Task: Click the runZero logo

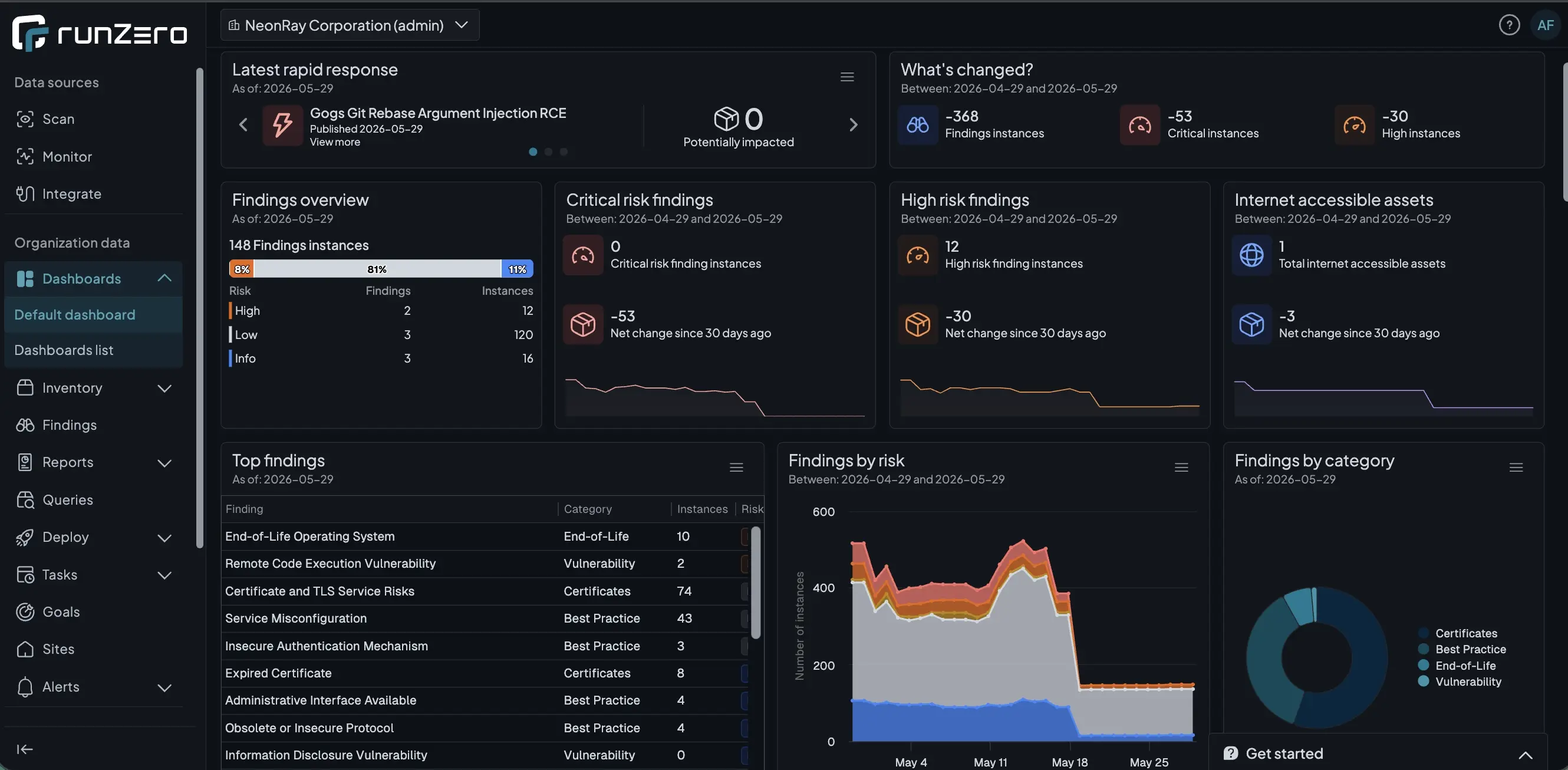Action: click(99, 33)
